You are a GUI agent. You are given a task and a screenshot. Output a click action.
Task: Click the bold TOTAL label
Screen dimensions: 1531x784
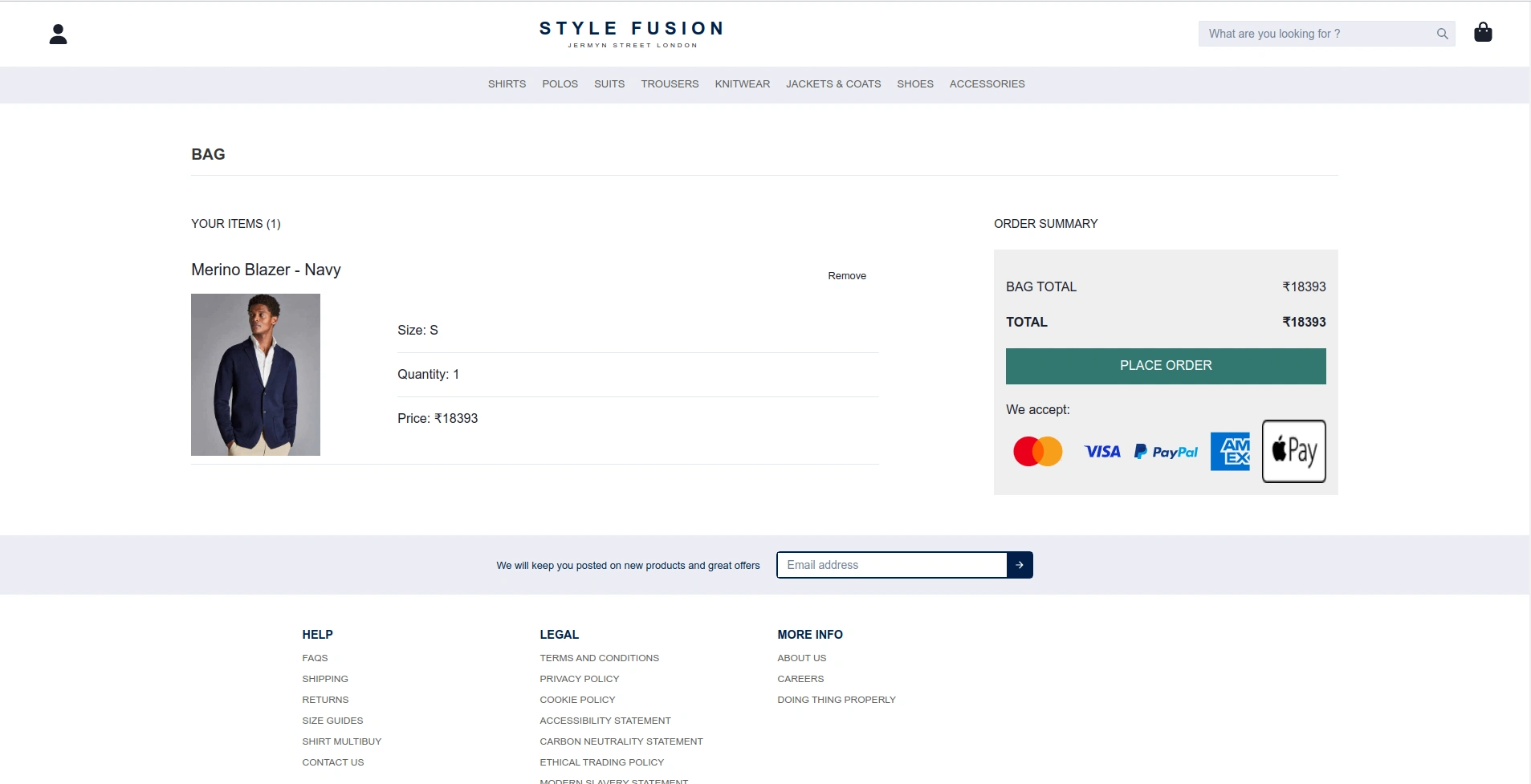(1026, 323)
